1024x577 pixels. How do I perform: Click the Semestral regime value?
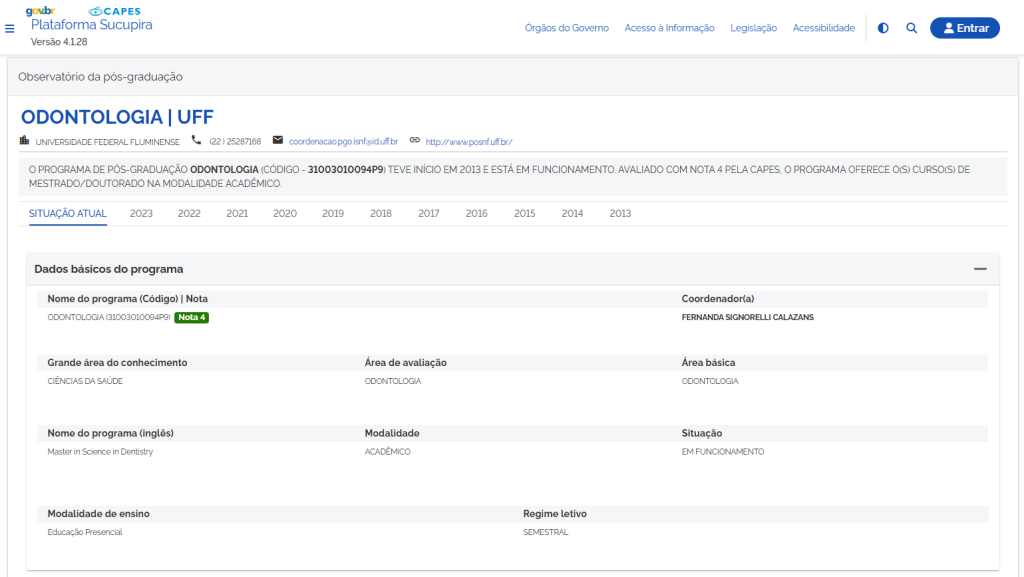(x=545, y=532)
